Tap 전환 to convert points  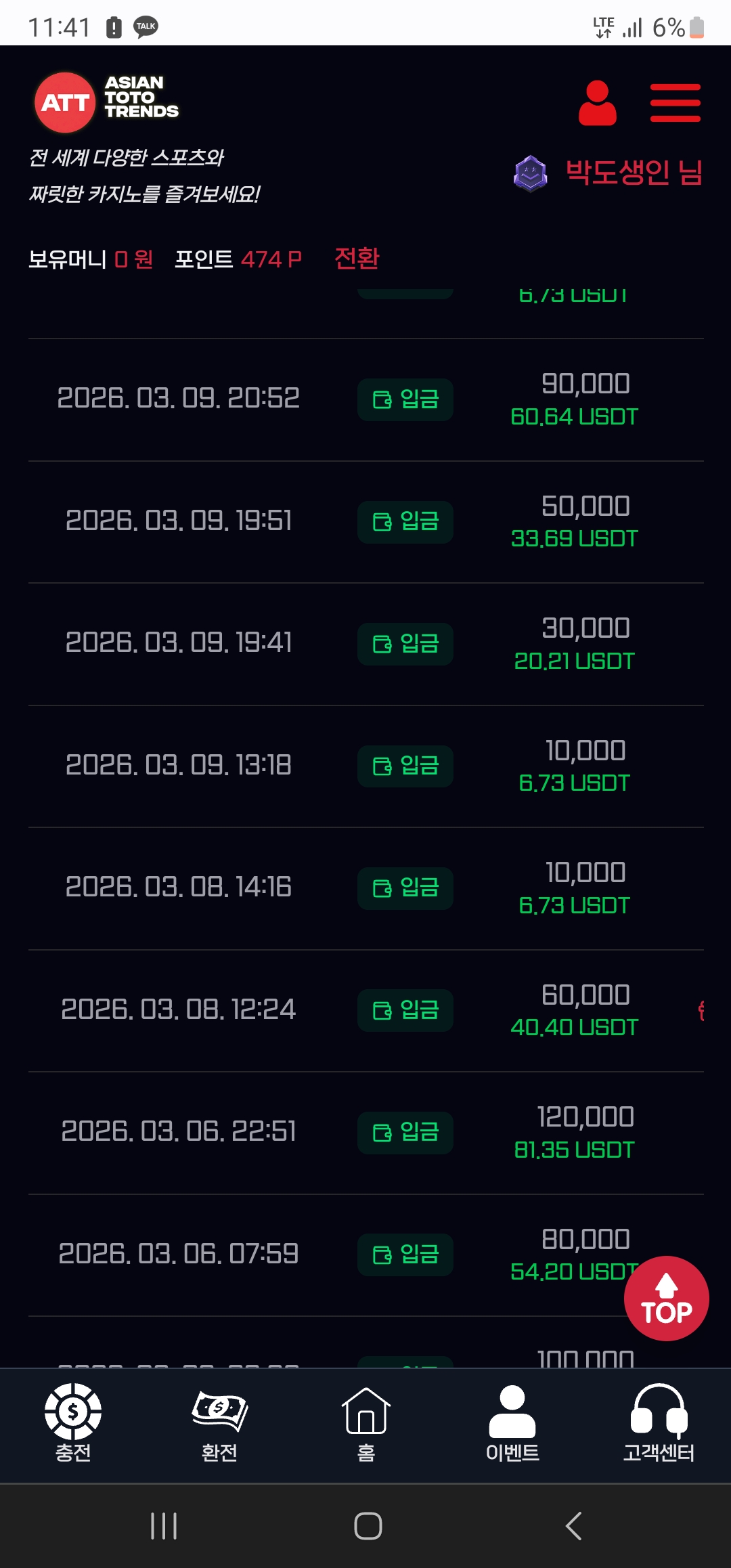pos(357,258)
